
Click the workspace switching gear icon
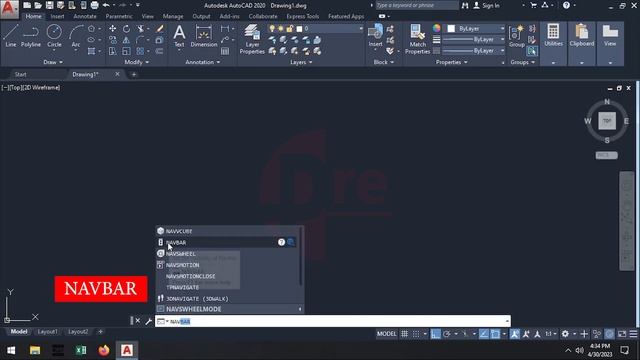[565, 334]
